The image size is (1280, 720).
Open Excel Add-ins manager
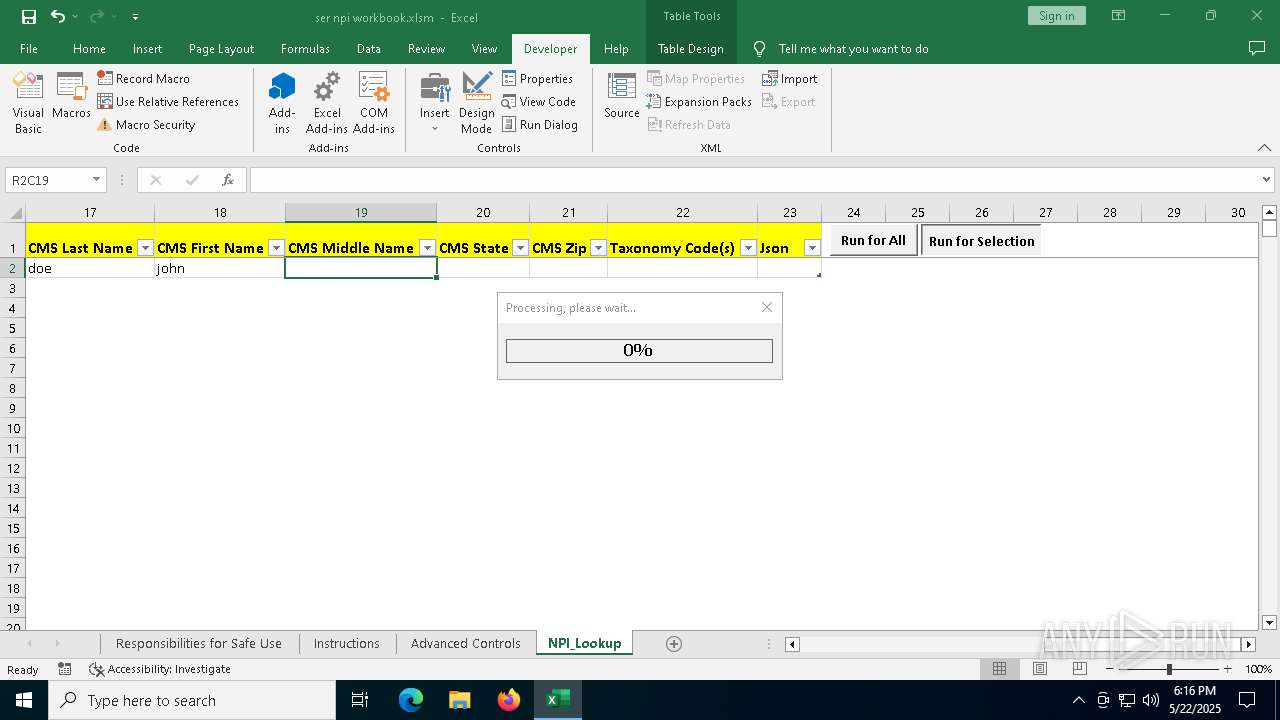(327, 103)
